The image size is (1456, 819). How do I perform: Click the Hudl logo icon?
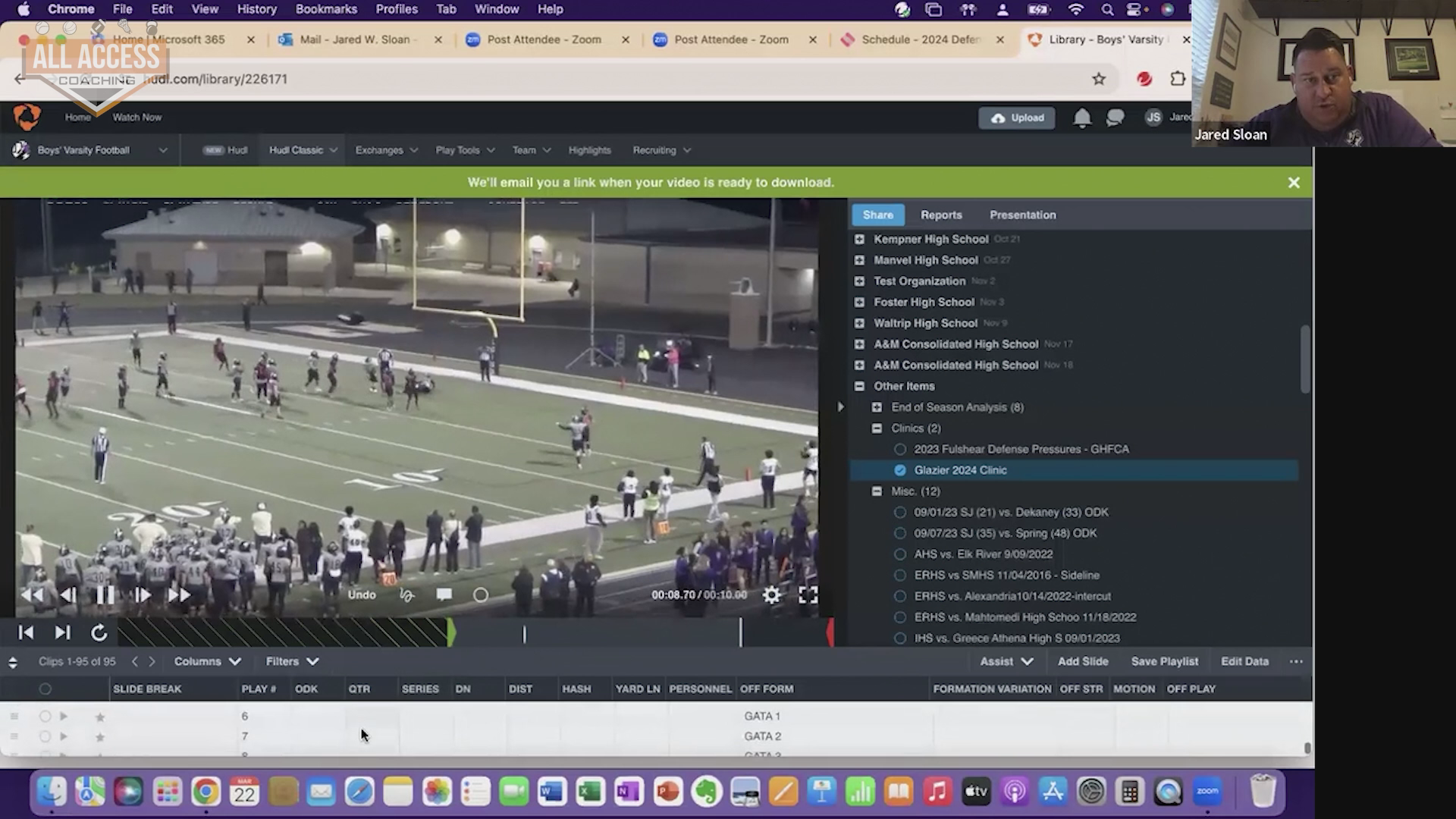pyautogui.click(x=27, y=118)
